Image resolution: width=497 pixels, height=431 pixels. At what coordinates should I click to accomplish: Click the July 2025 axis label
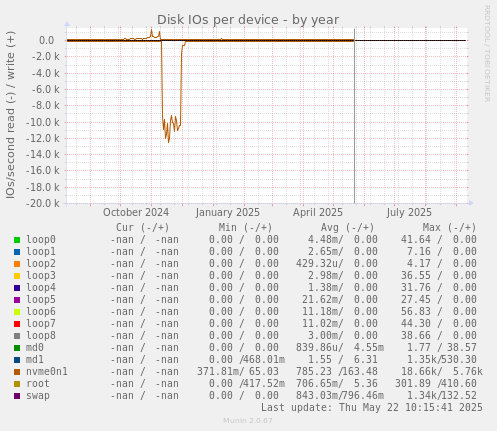coord(409,212)
